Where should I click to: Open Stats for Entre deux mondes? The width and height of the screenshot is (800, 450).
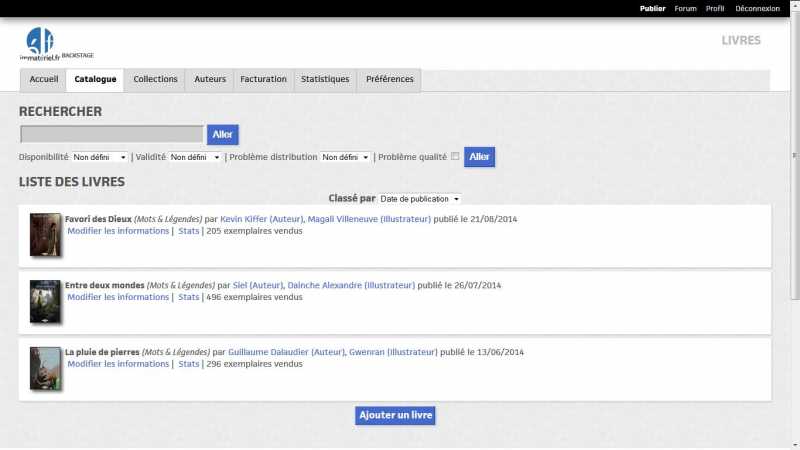(189, 297)
